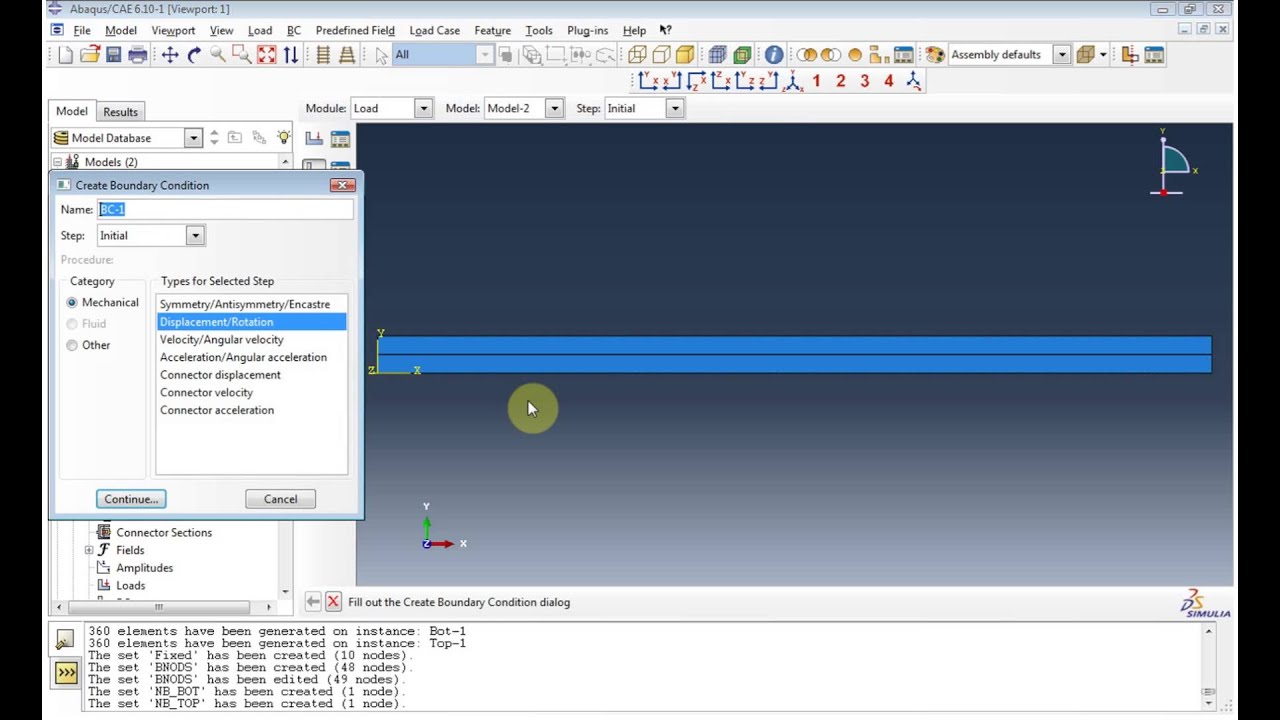Apply custom view number 3
The height and width of the screenshot is (720, 1280).
point(865,81)
